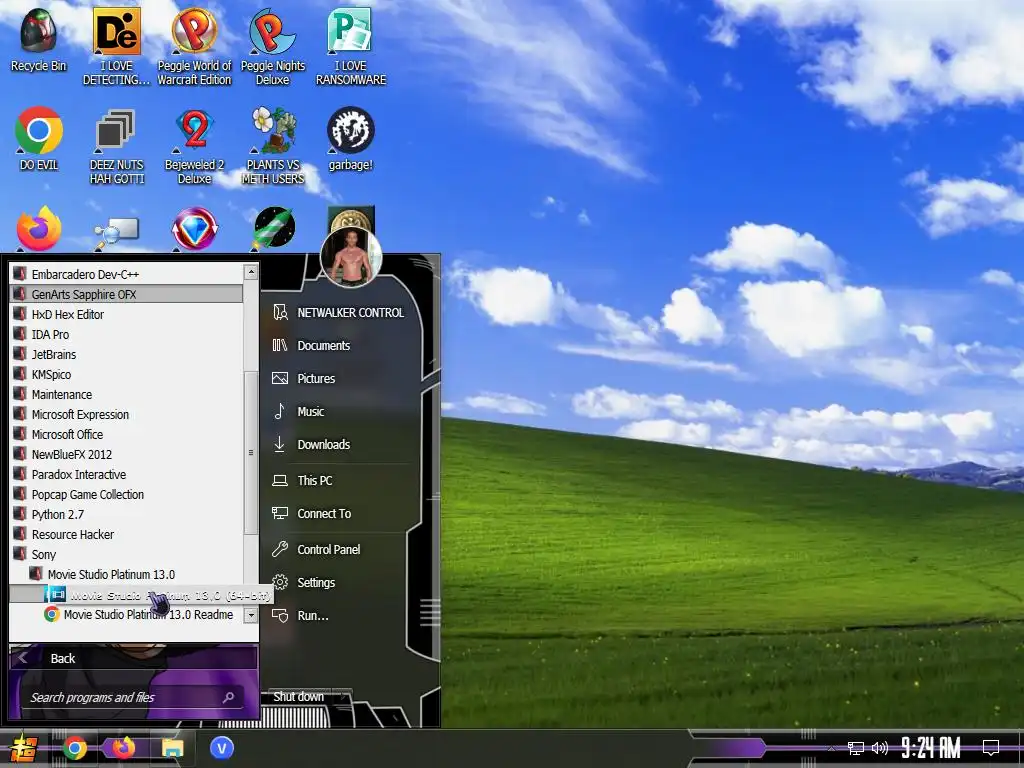Open Chrome from the taskbar
Viewport: 1024px width, 768px height.
point(74,748)
